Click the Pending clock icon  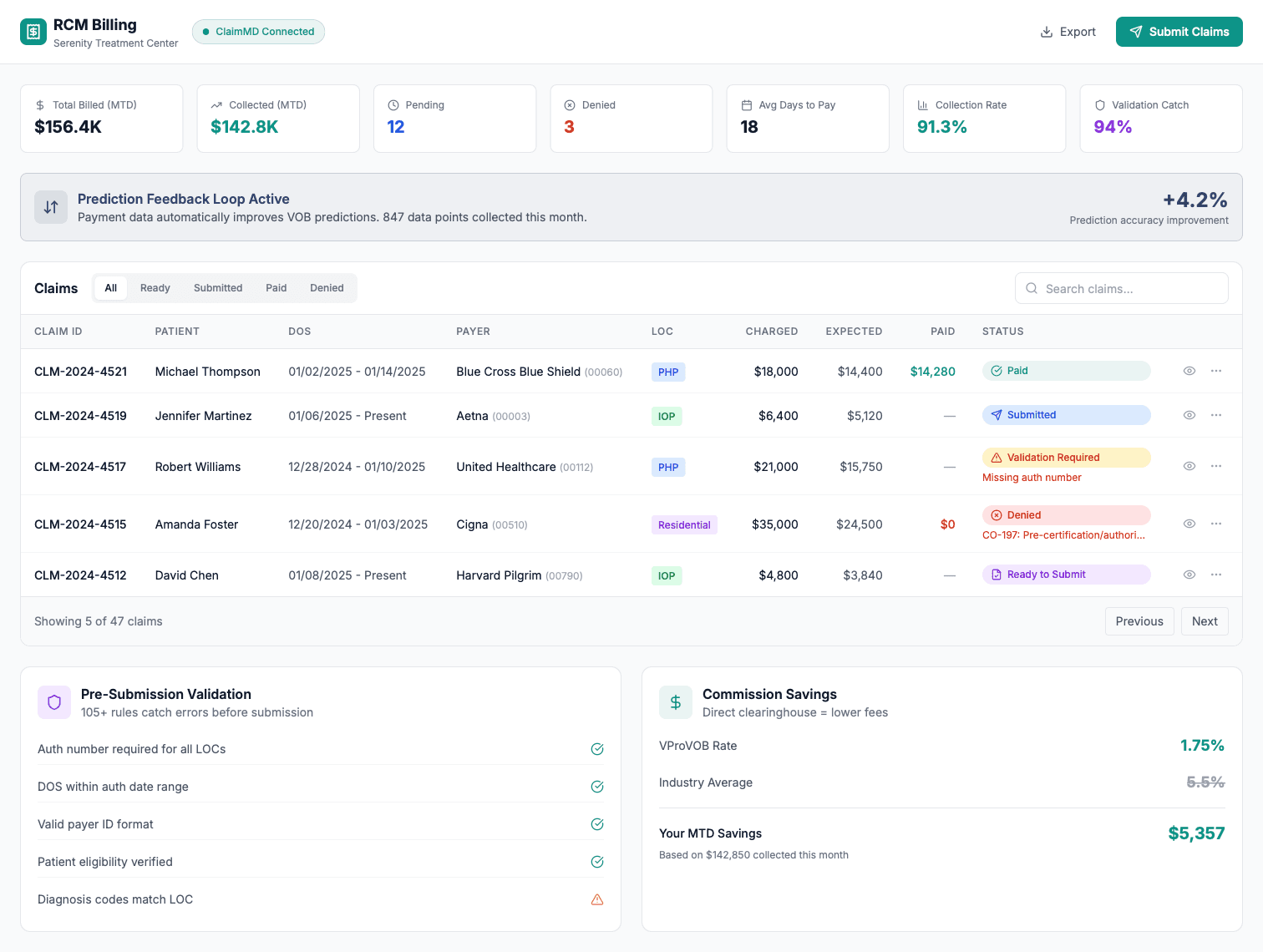pos(393,104)
